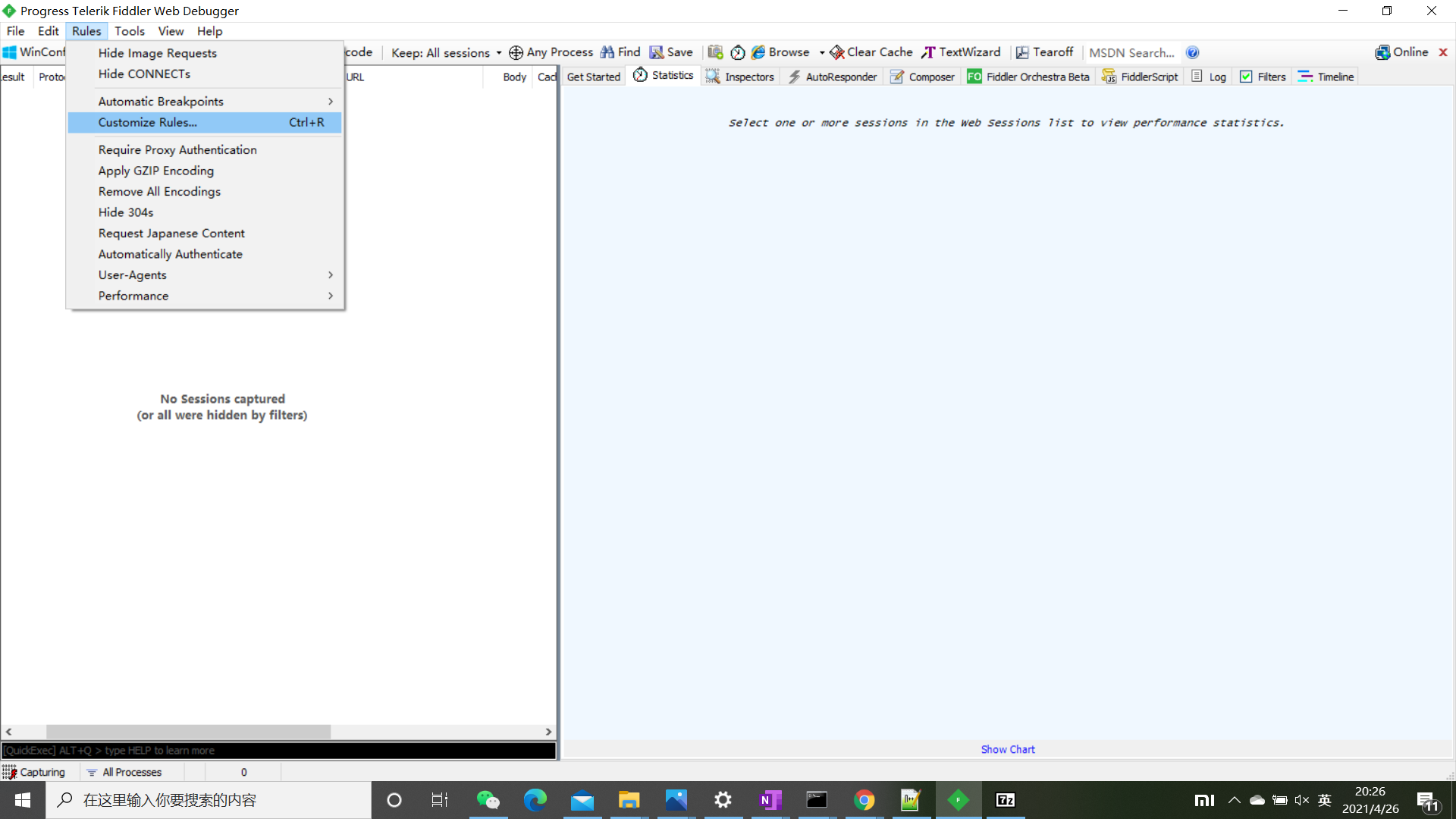Close the toolbar with red X

1443,52
